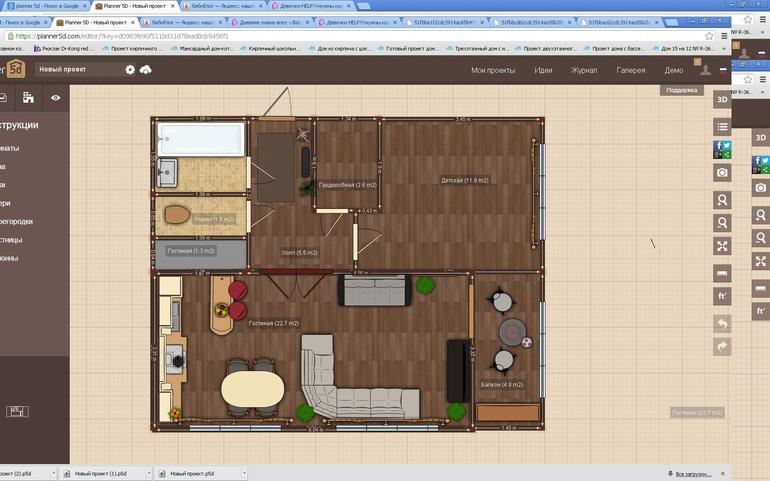
Task: Click the project name field Новый проект
Action: [79, 69]
